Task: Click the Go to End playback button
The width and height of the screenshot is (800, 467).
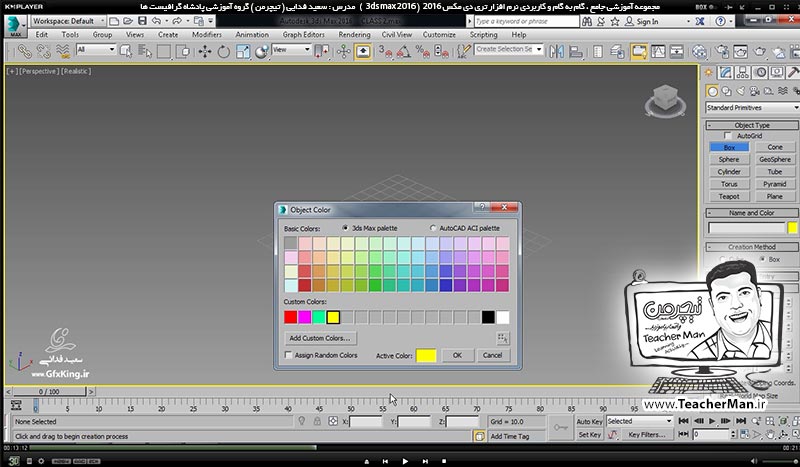Action: click(740, 421)
